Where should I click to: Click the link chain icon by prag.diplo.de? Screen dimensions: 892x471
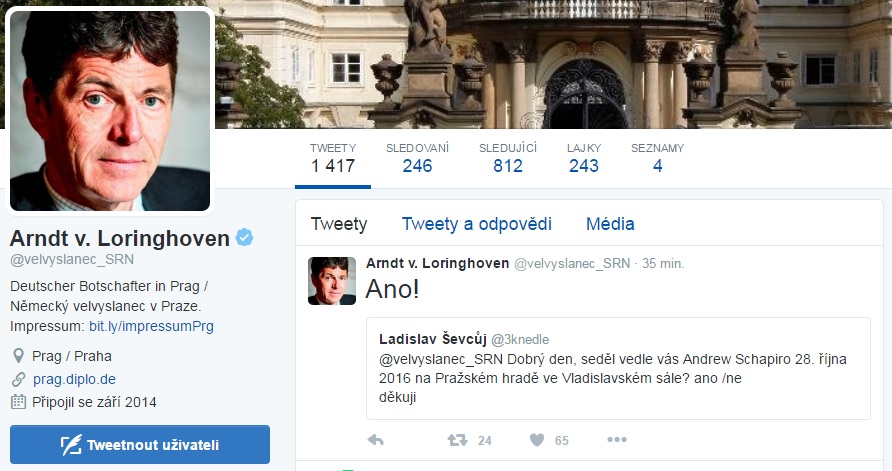[18, 379]
